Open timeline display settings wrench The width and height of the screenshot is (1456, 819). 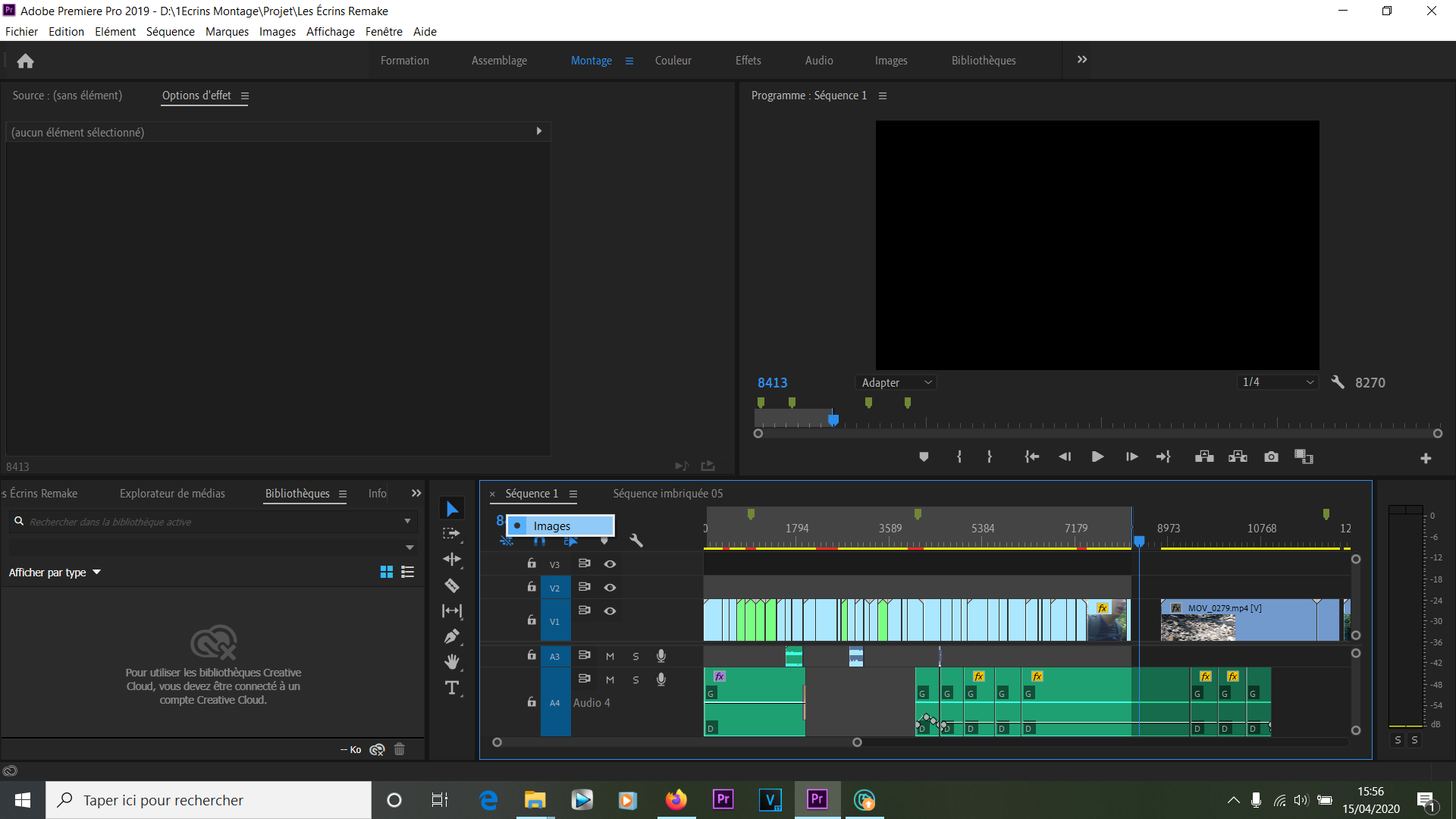636,540
